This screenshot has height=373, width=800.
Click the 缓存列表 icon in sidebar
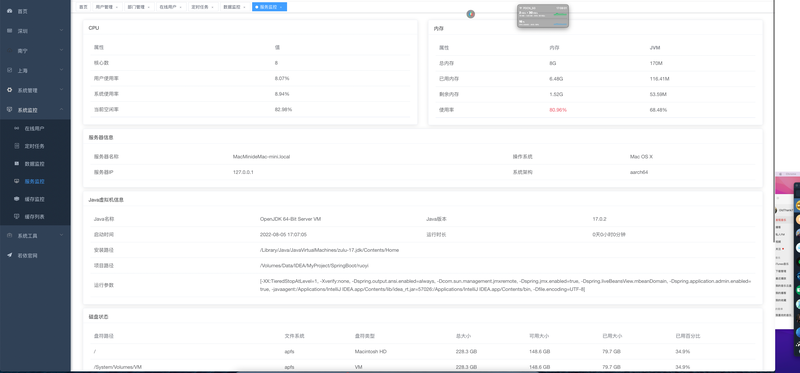coord(17,216)
